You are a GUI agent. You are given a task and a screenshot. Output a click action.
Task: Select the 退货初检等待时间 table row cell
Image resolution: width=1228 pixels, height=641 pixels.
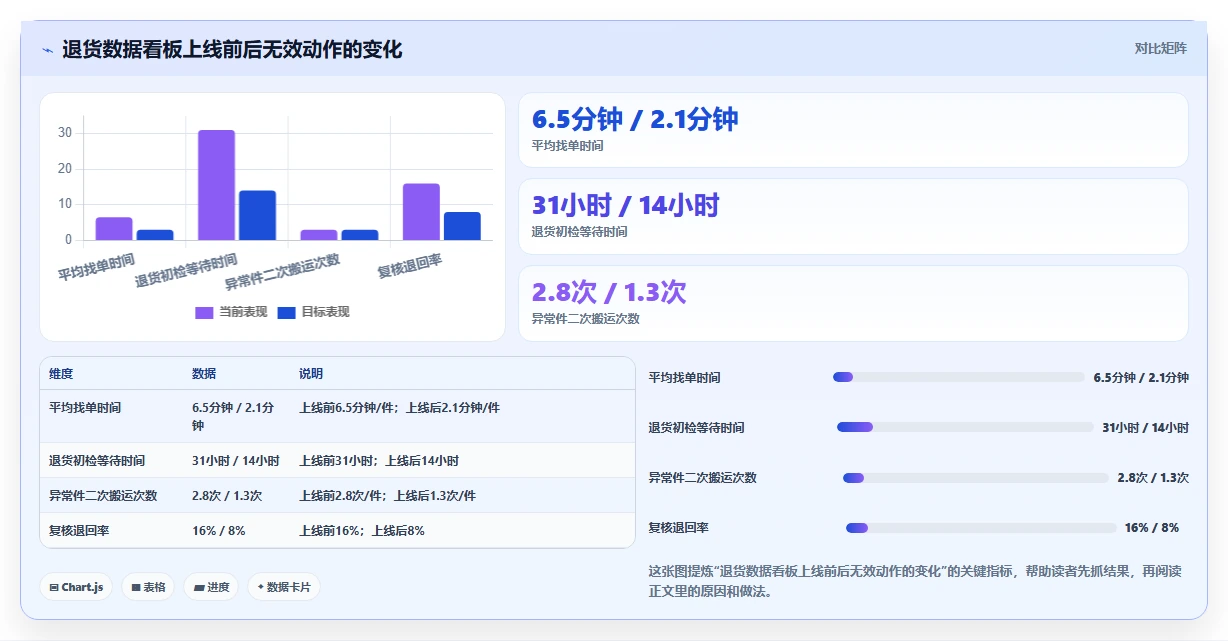click(x=97, y=461)
